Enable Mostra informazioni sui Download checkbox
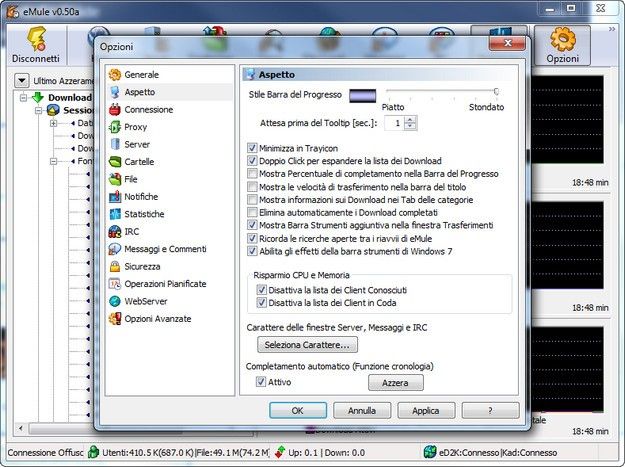Image resolution: width=625 pixels, height=467 pixels. 252,200
